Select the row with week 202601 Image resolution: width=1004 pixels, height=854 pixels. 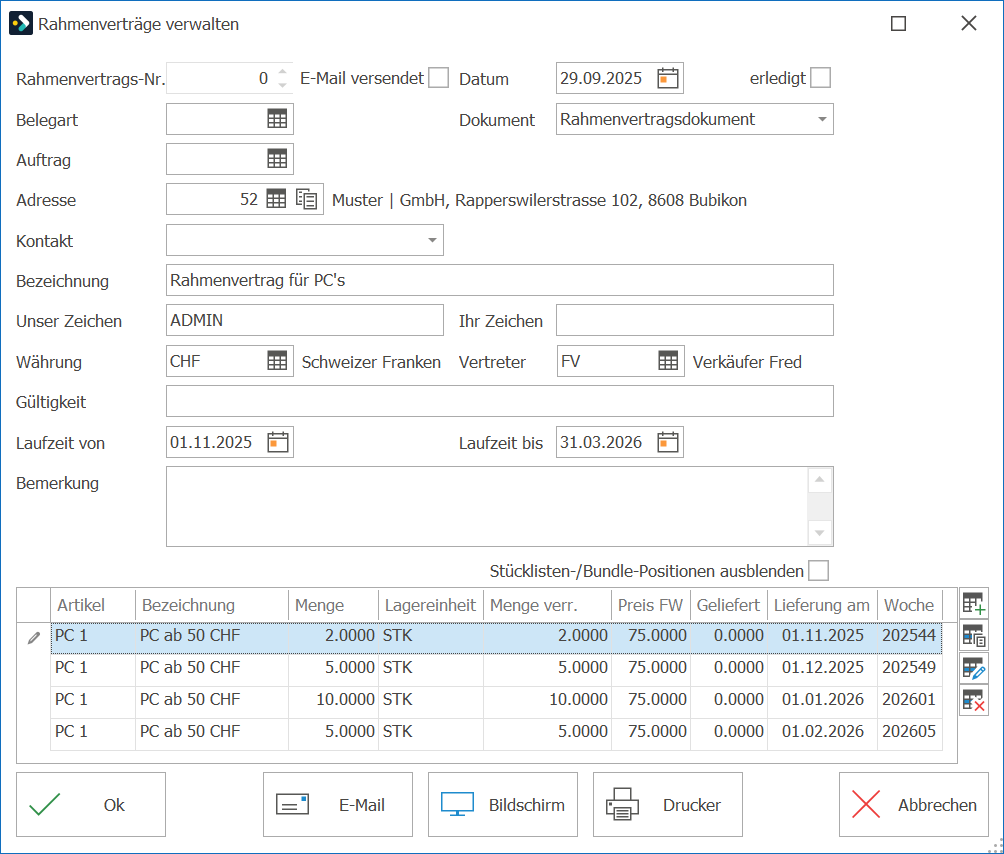[496, 700]
